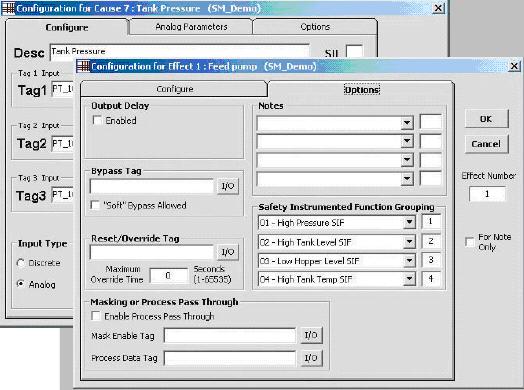Switch to Configure tab in Effect 1 dialog
Viewport: 524px width, 390px height.
pyautogui.click(x=174, y=89)
